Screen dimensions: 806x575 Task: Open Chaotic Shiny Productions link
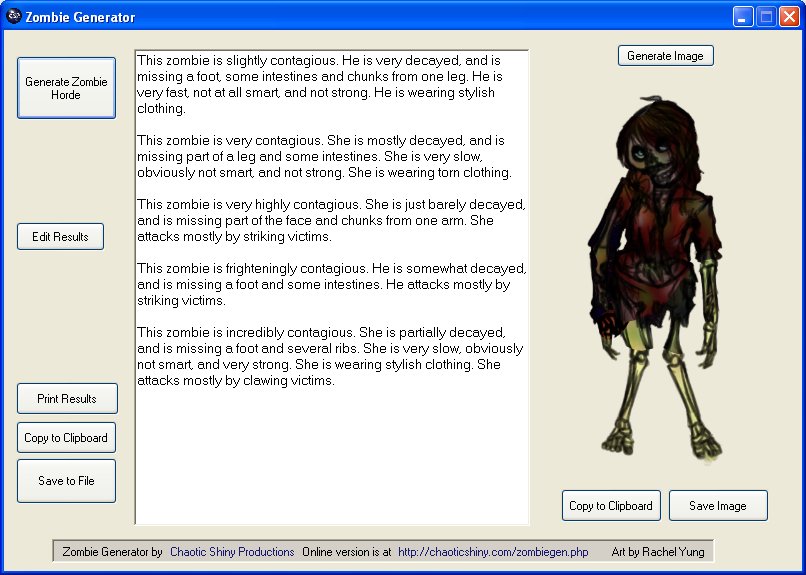[x=232, y=552]
